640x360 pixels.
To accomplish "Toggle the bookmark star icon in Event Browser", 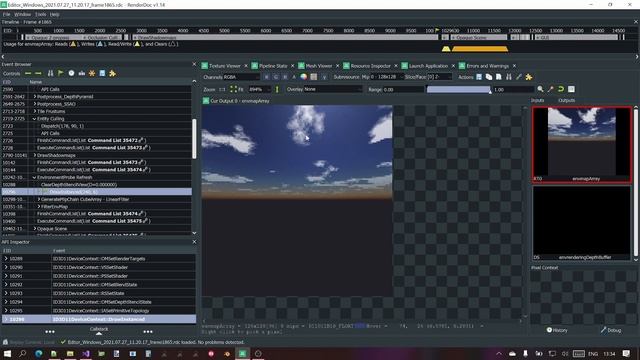I will click(92, 73).
